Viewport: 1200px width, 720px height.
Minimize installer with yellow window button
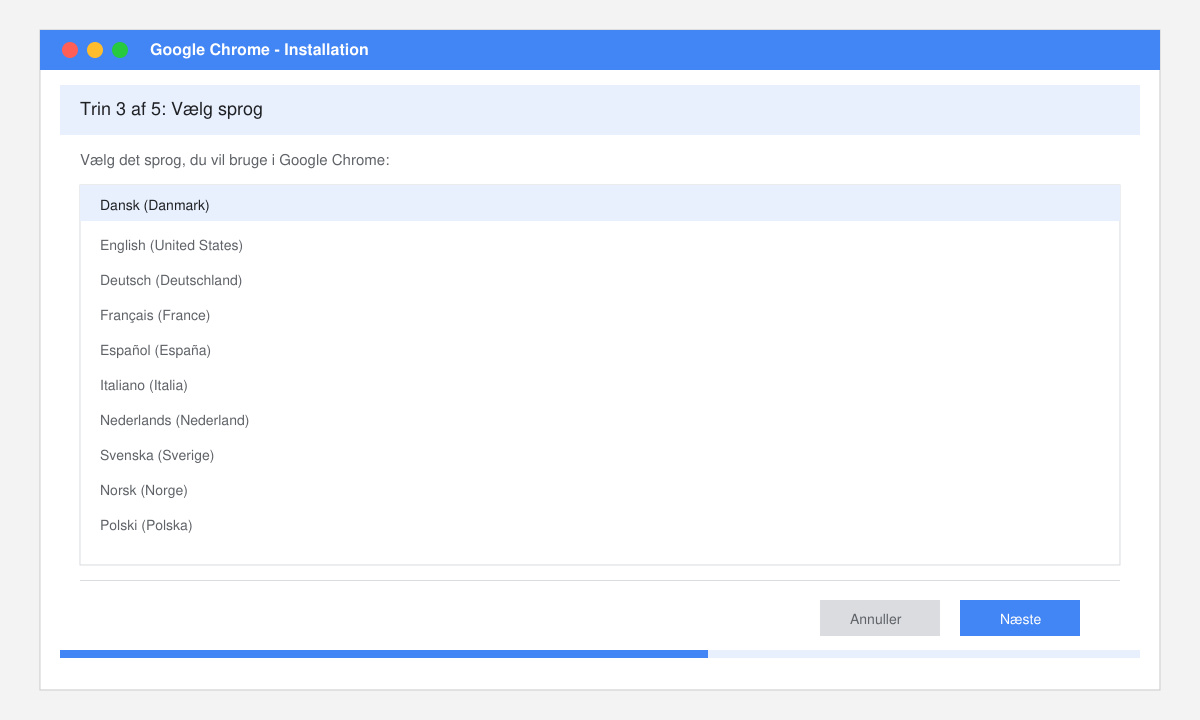pos(95,50)
